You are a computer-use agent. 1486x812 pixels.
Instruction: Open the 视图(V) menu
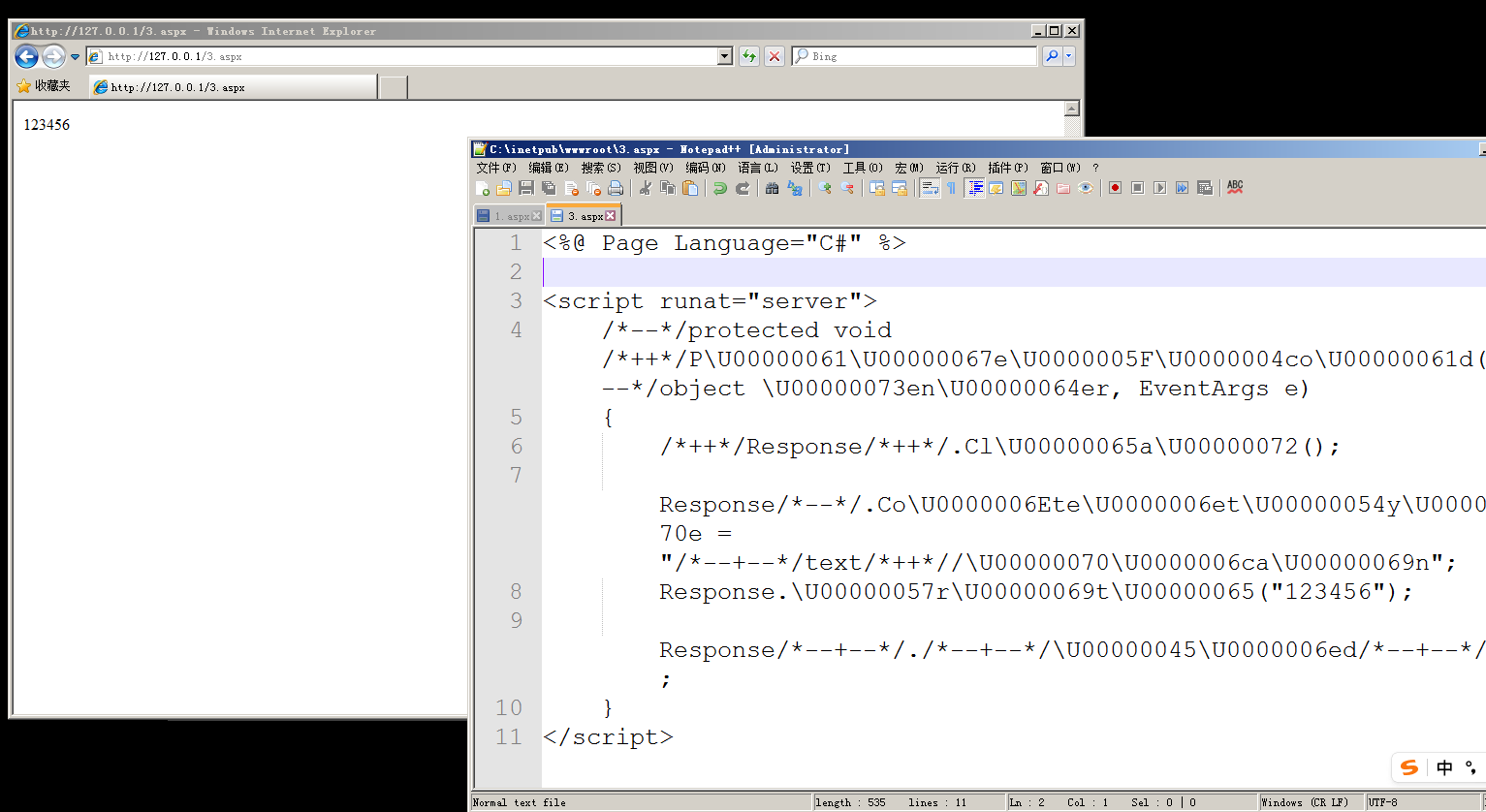pos(653,168)
